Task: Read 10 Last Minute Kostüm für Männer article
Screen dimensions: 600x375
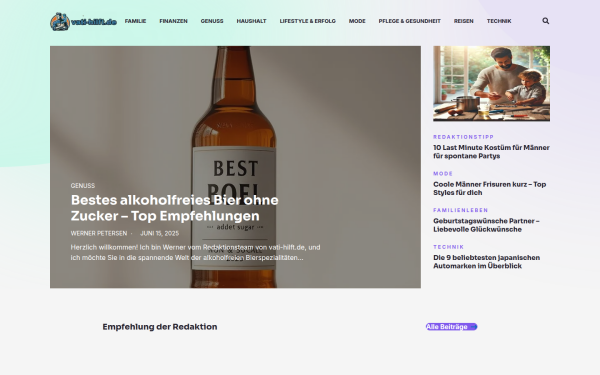Action: pos(491,152)
